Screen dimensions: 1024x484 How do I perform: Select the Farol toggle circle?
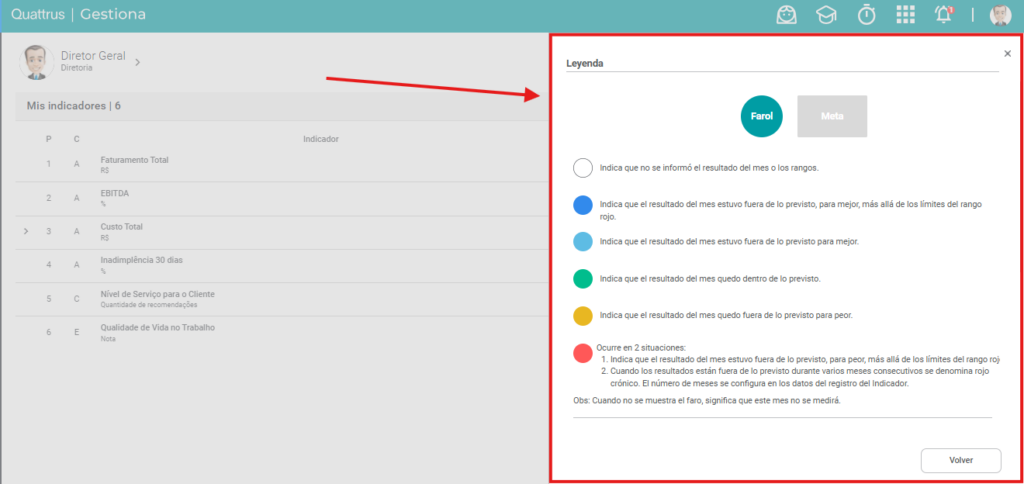(x=761, y=116)
